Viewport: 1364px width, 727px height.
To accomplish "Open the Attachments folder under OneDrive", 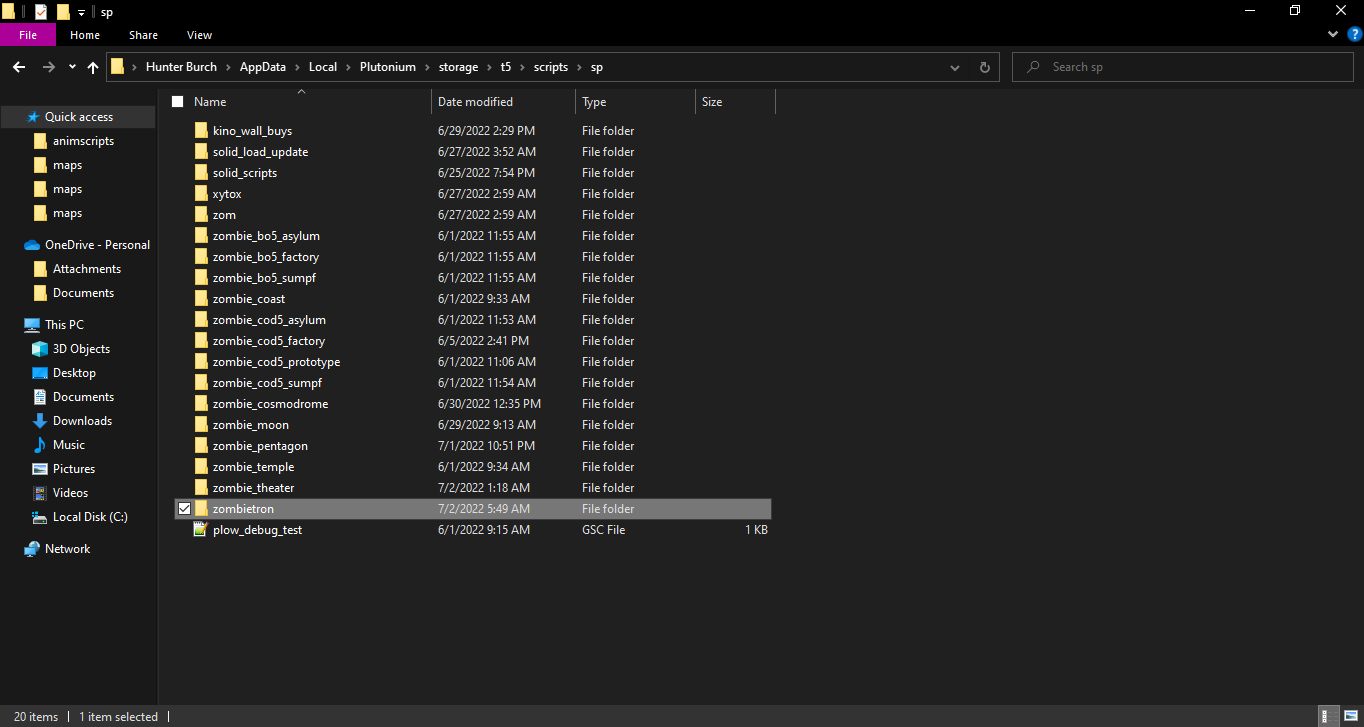I will point(87,269).
